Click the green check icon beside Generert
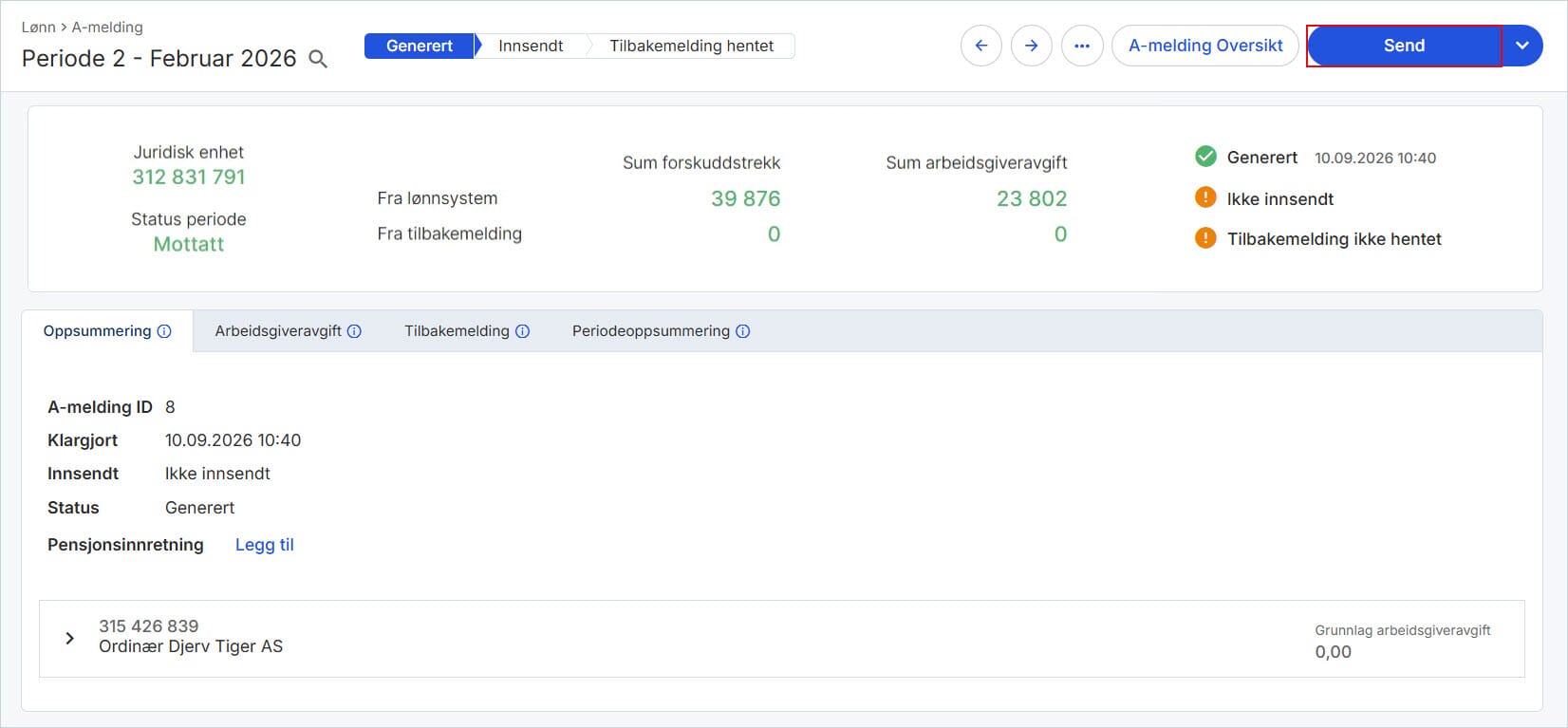The width and height of the screenshot is (1568, 728). click(x=1205, y=157)
